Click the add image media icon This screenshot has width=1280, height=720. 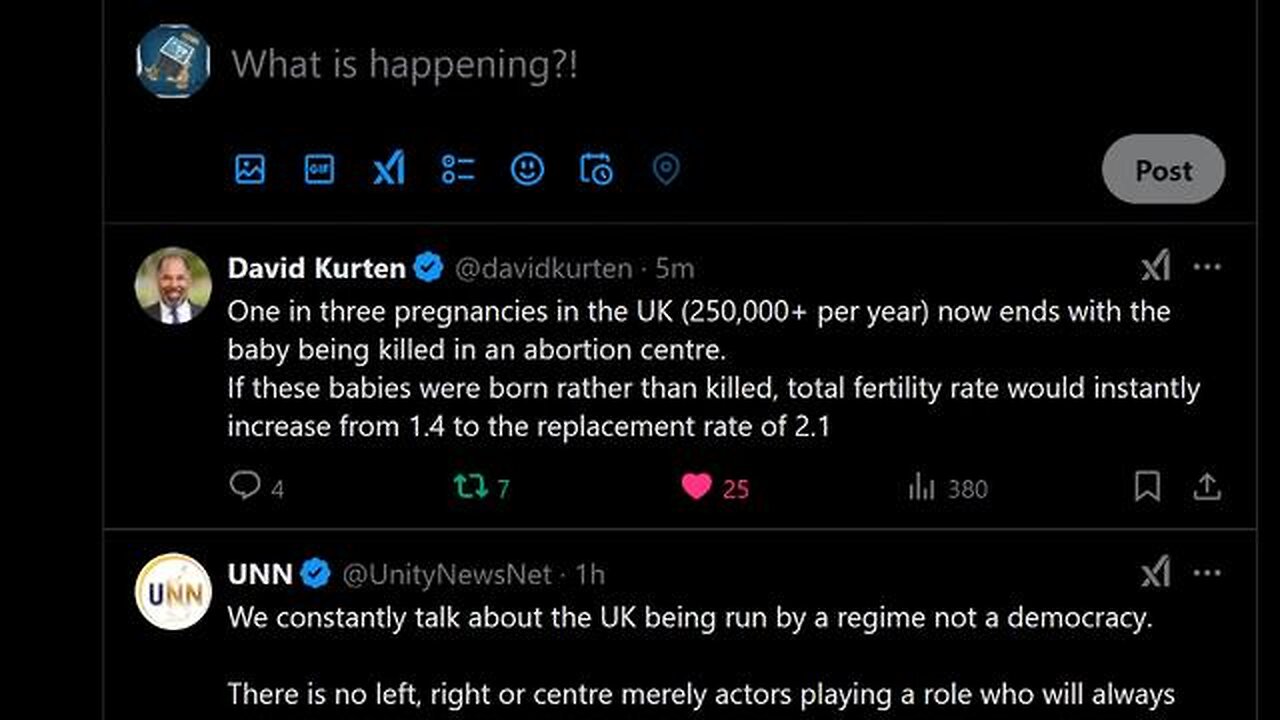[x=250, y=169]
